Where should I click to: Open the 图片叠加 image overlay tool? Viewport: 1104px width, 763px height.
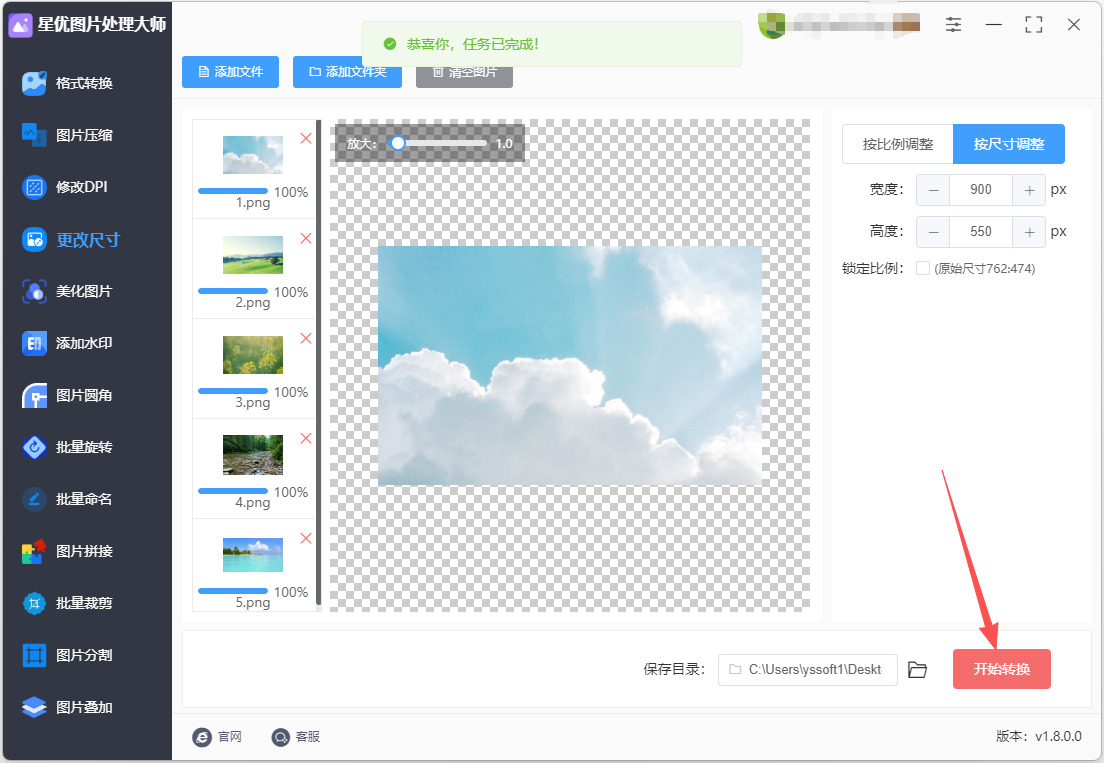pyautogui.click(x=68, y=707)
